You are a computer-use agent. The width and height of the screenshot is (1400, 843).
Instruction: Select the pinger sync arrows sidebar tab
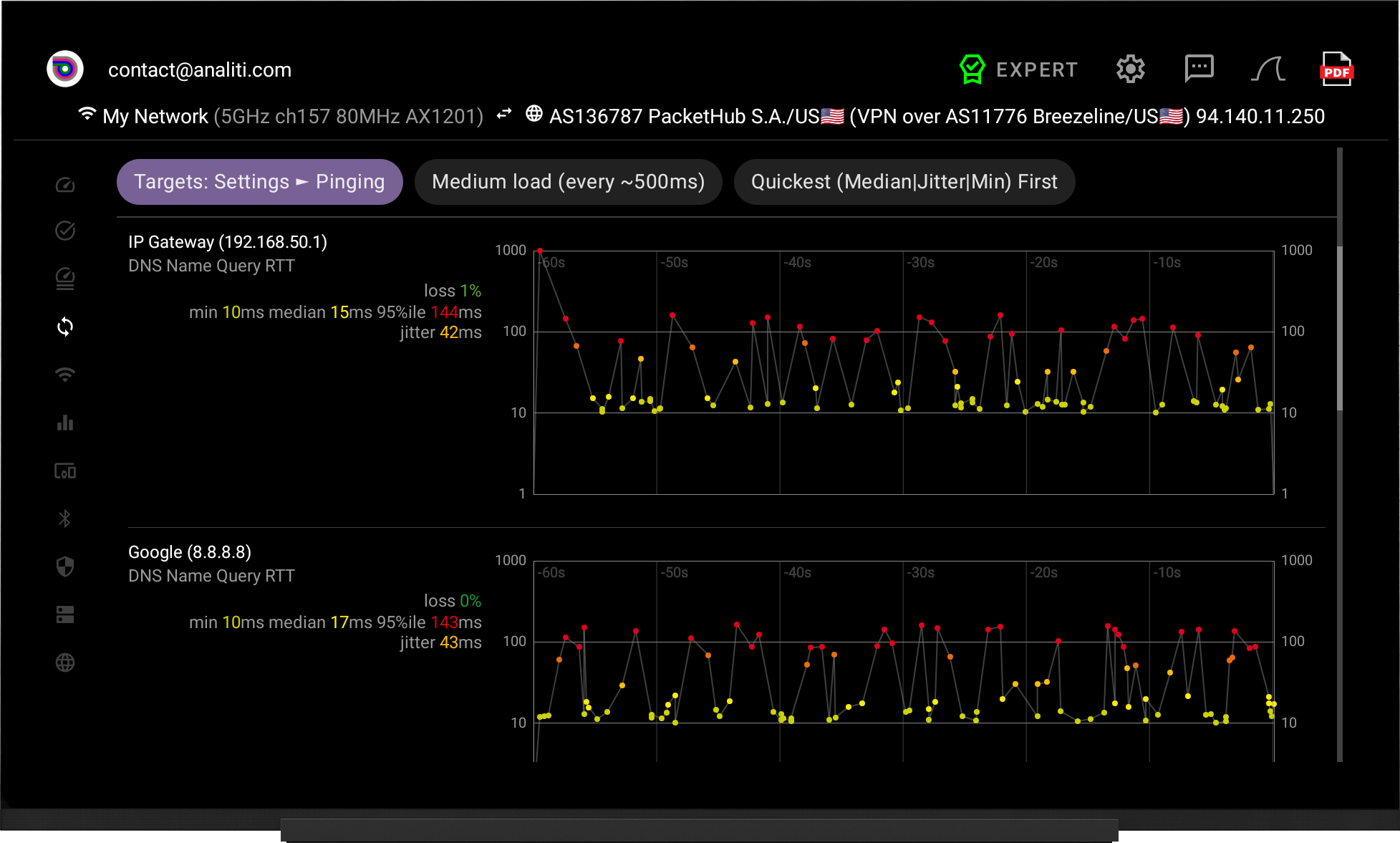click(65, 327)
